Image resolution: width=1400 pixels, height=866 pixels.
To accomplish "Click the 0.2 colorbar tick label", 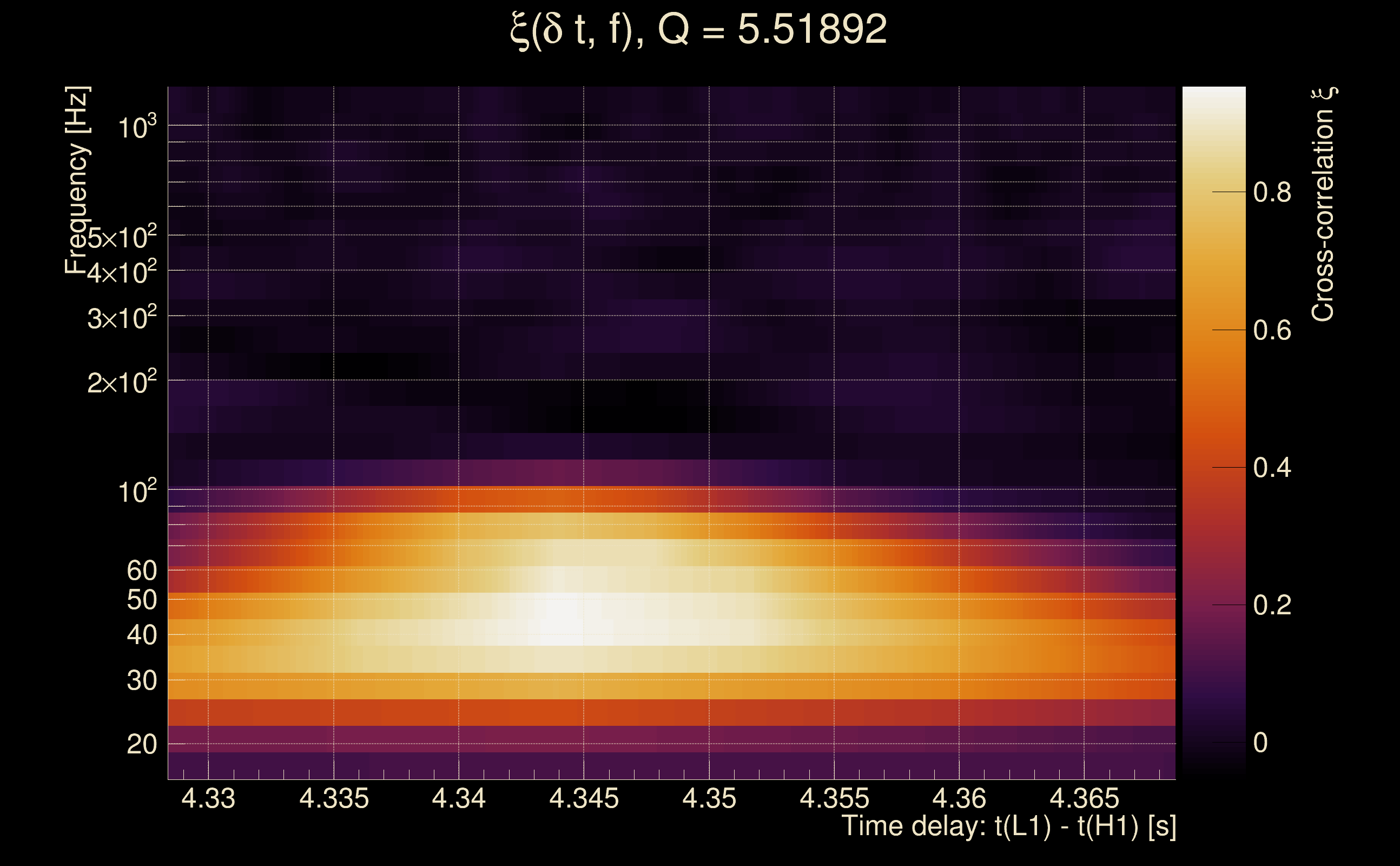I will pos(1272,606).
